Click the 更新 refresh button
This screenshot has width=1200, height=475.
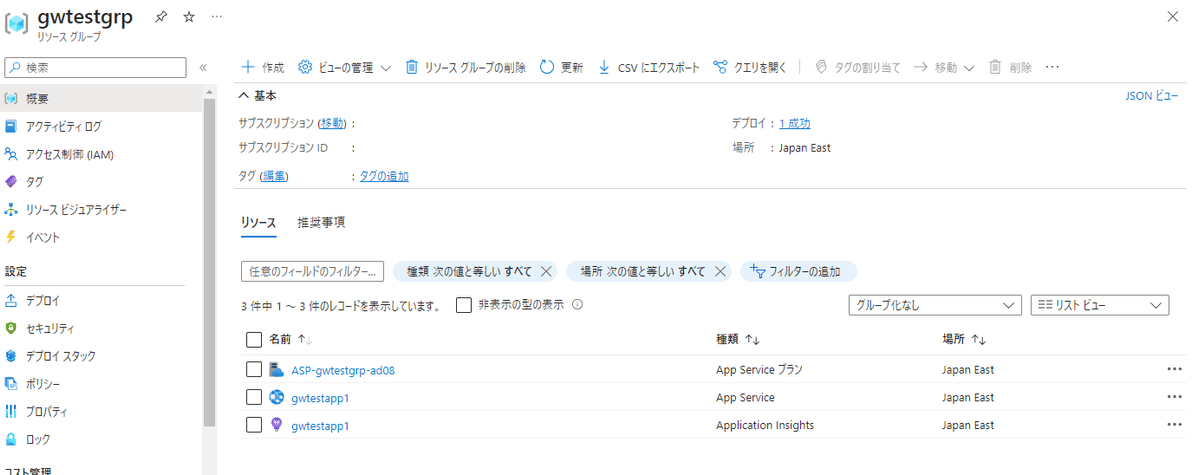(561, 67)
